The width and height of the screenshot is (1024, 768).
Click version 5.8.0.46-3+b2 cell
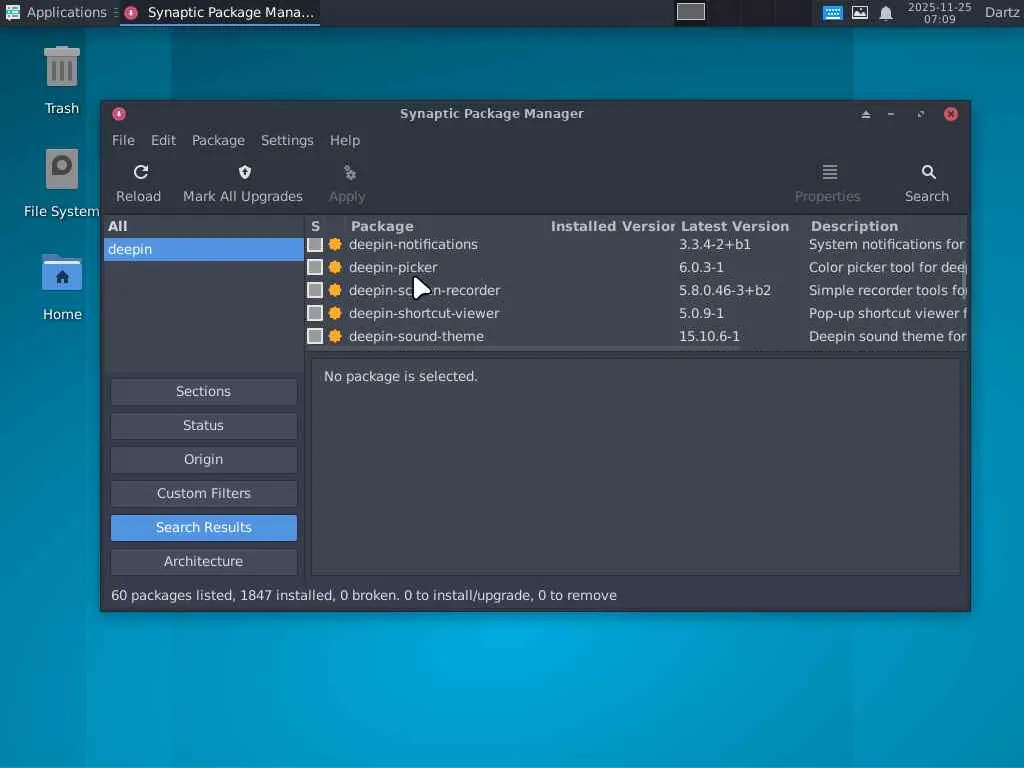click(x=725, y=290)
